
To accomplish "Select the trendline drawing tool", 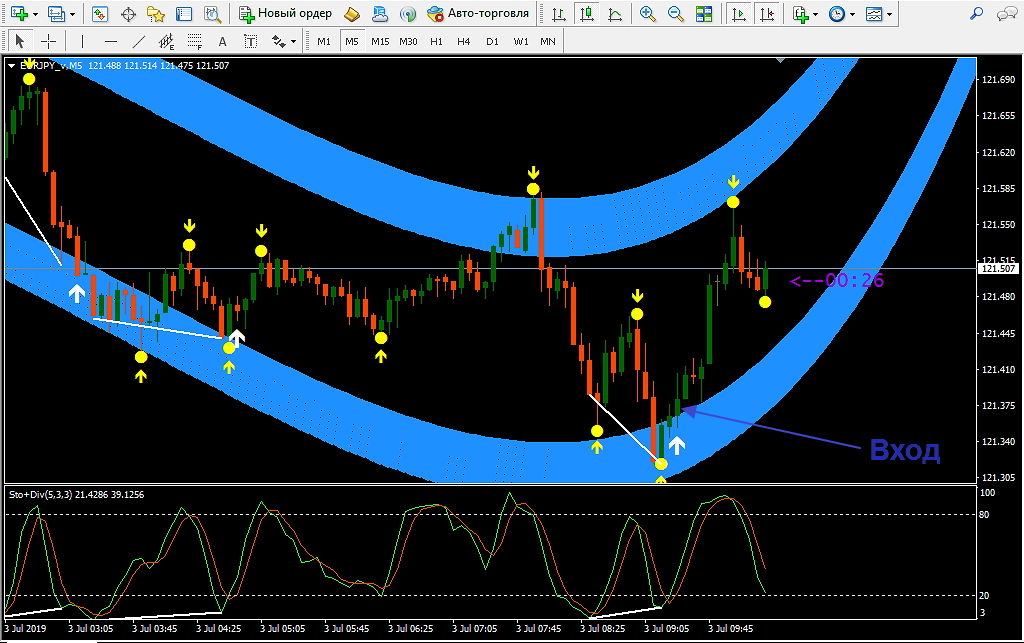I will 138,42.
